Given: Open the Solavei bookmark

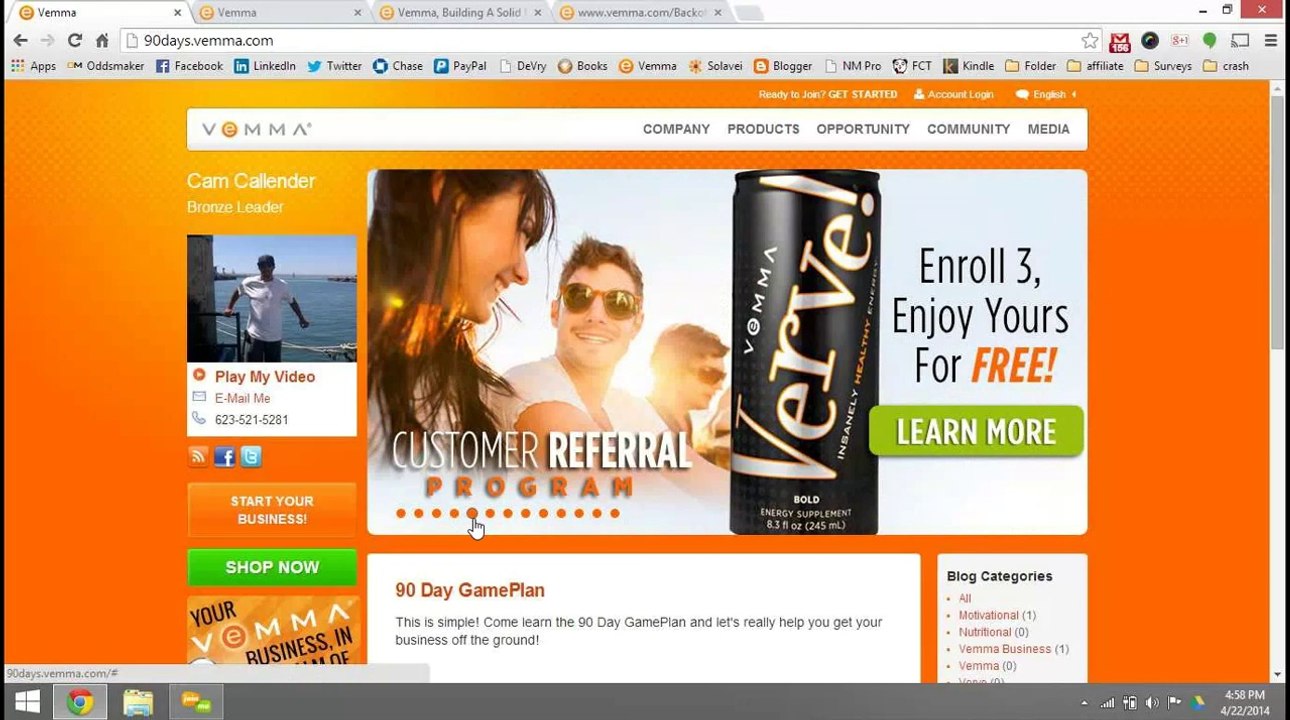Looking at the screenshot, I should coord(715,66).
